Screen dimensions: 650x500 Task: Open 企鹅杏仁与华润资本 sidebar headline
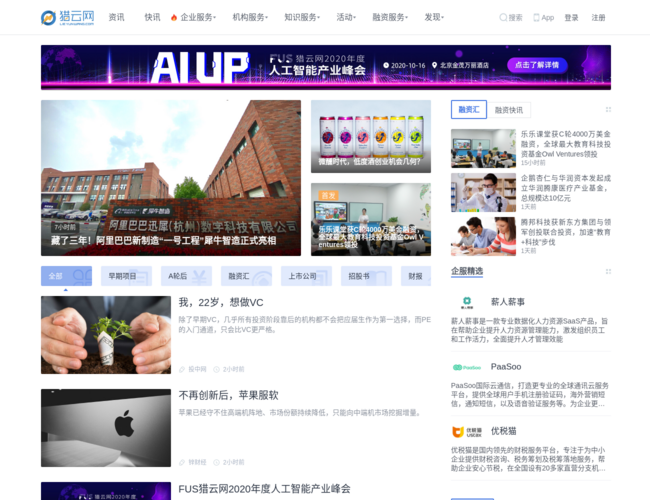point(565,188)
